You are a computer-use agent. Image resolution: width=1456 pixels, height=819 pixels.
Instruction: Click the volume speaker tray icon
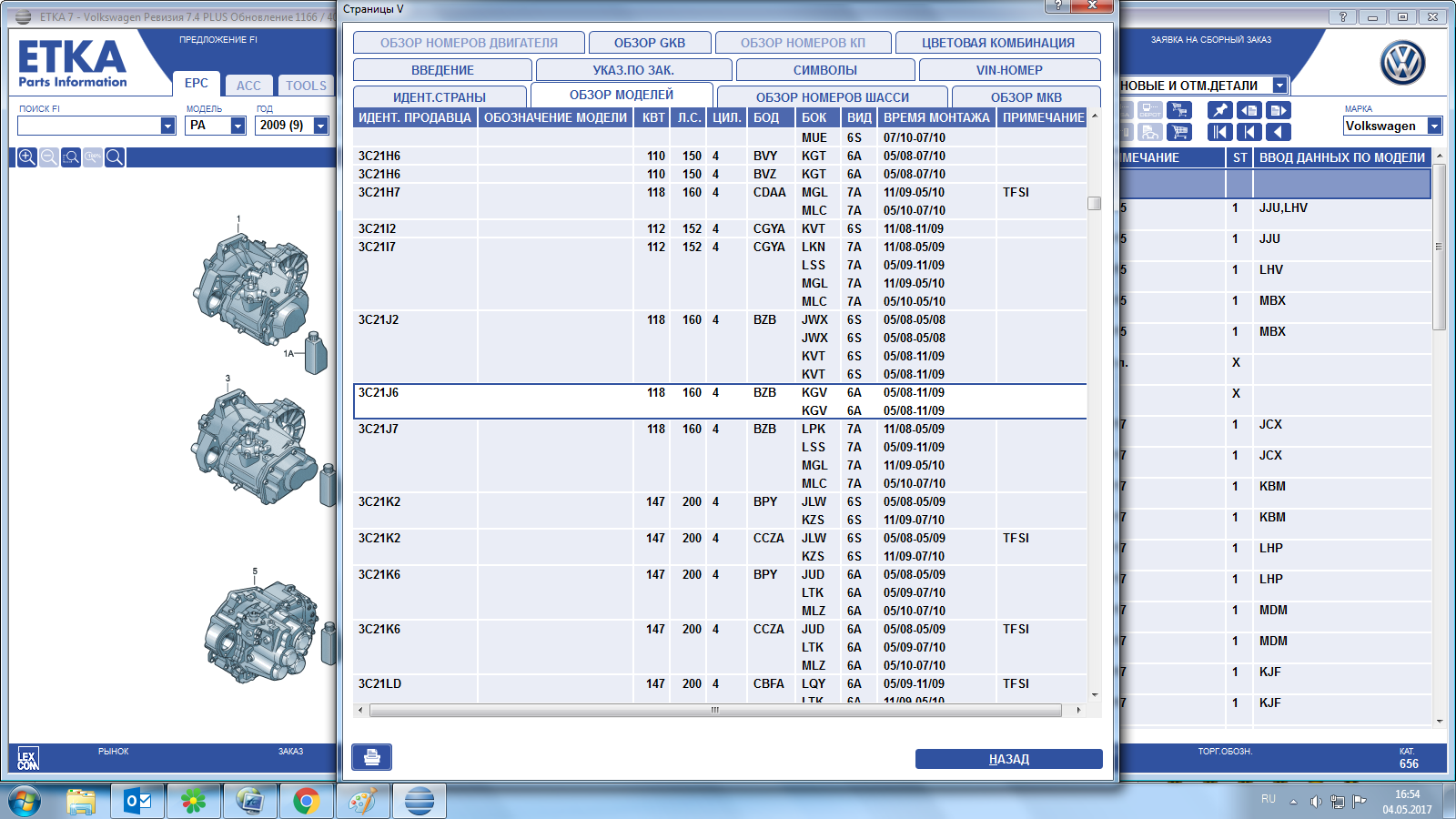tap(1316, 802)
